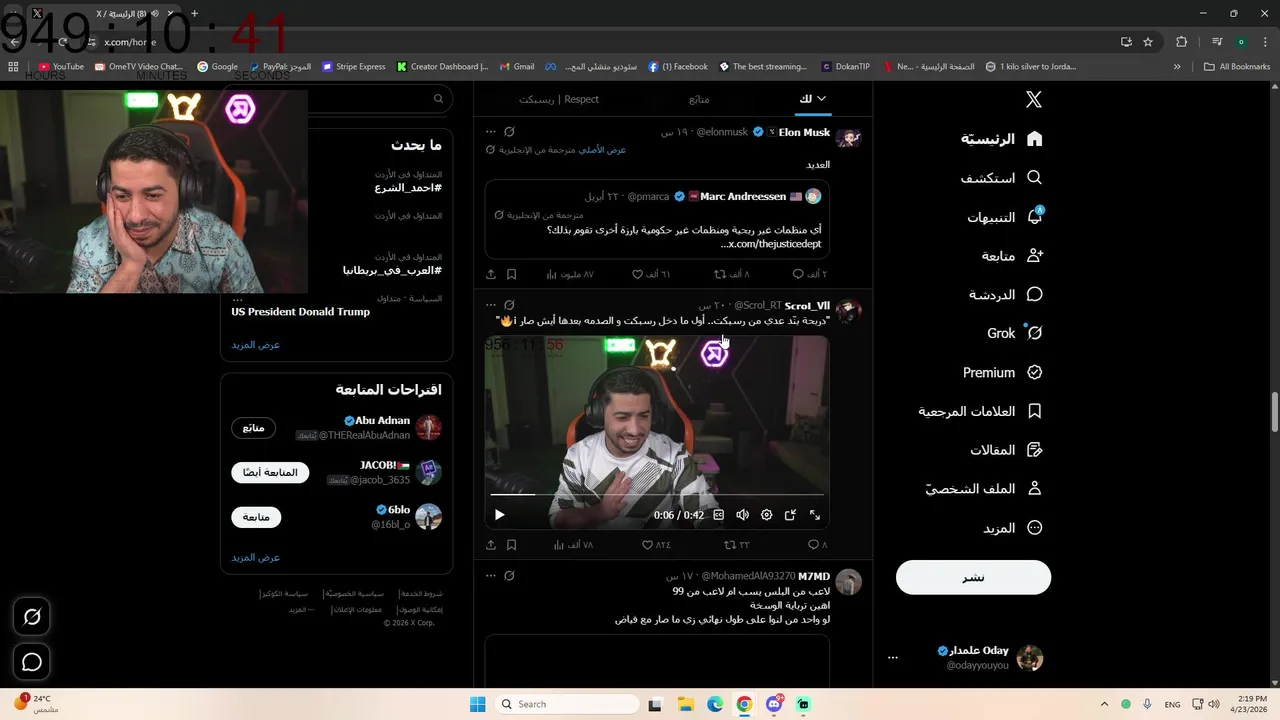Click the نشر post button
1280x720 pixels.
973,577
